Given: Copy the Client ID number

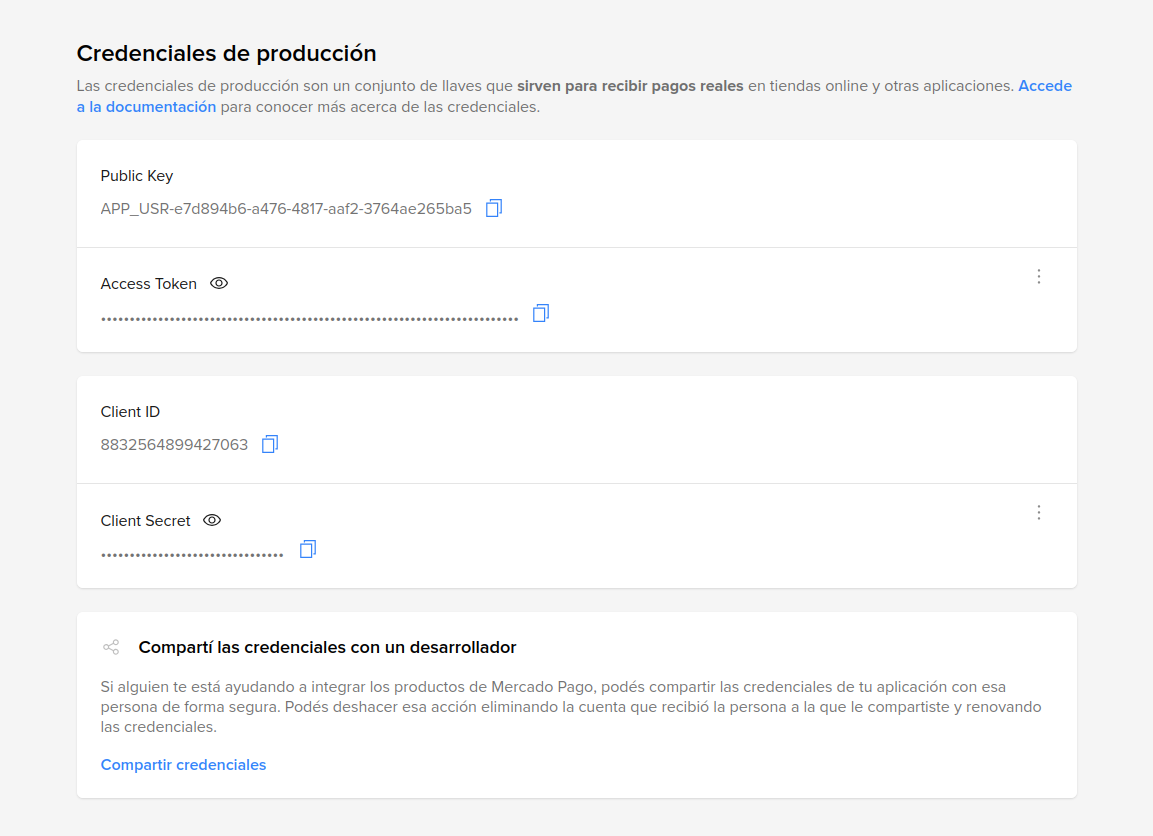Looking at the screenshot, I should 270,444.
